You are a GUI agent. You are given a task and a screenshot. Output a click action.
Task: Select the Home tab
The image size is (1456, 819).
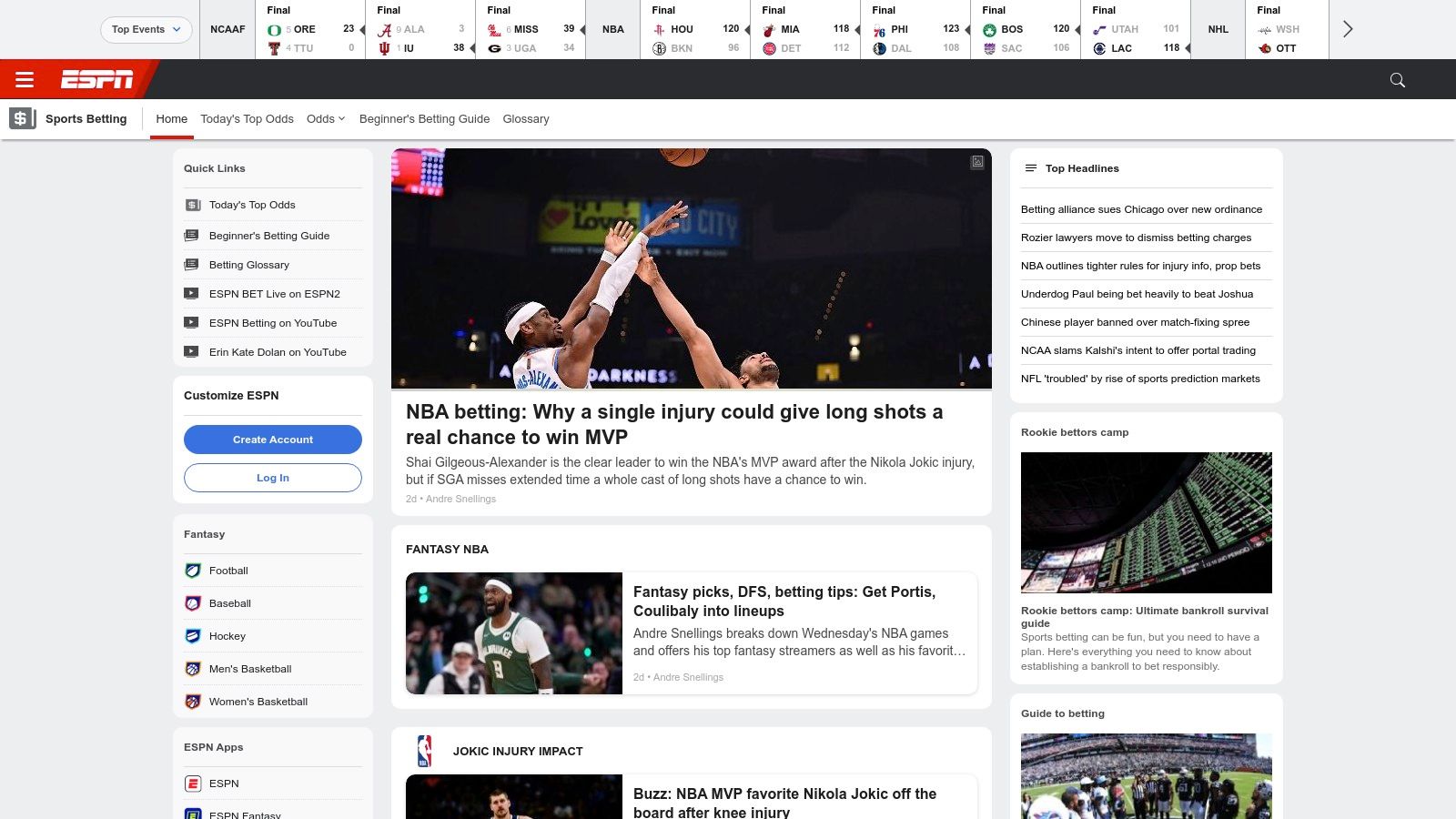coord(172,119)
